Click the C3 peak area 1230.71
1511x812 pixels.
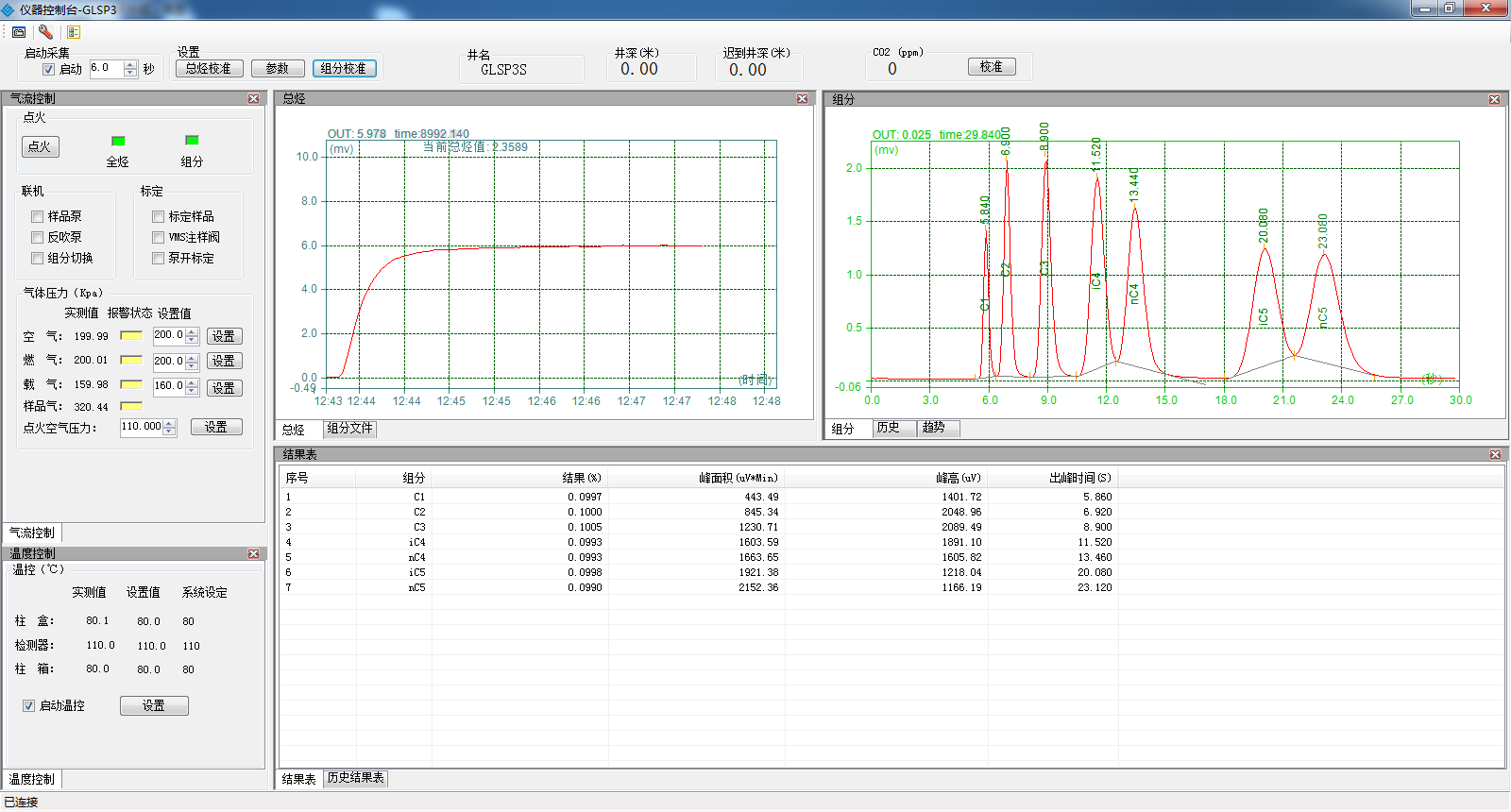click(x=759, y=527)
